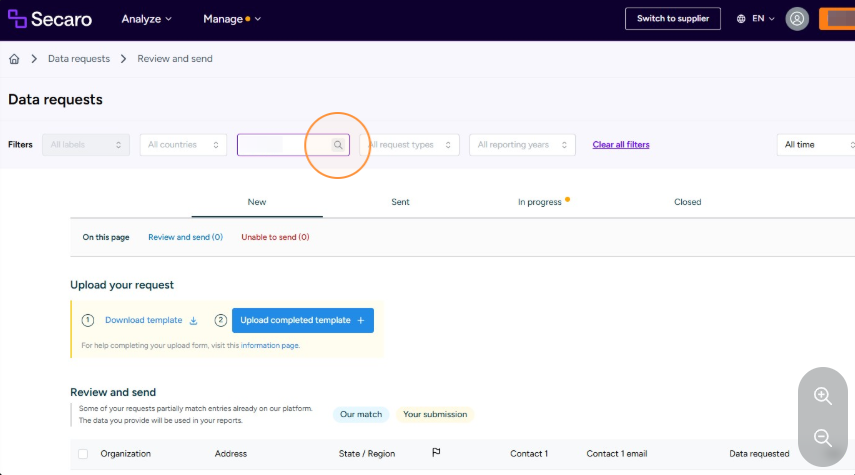This screenshot has height=475, width=855.
Task: Open the user profile avatar icon
Action: (x=797, y=19)
